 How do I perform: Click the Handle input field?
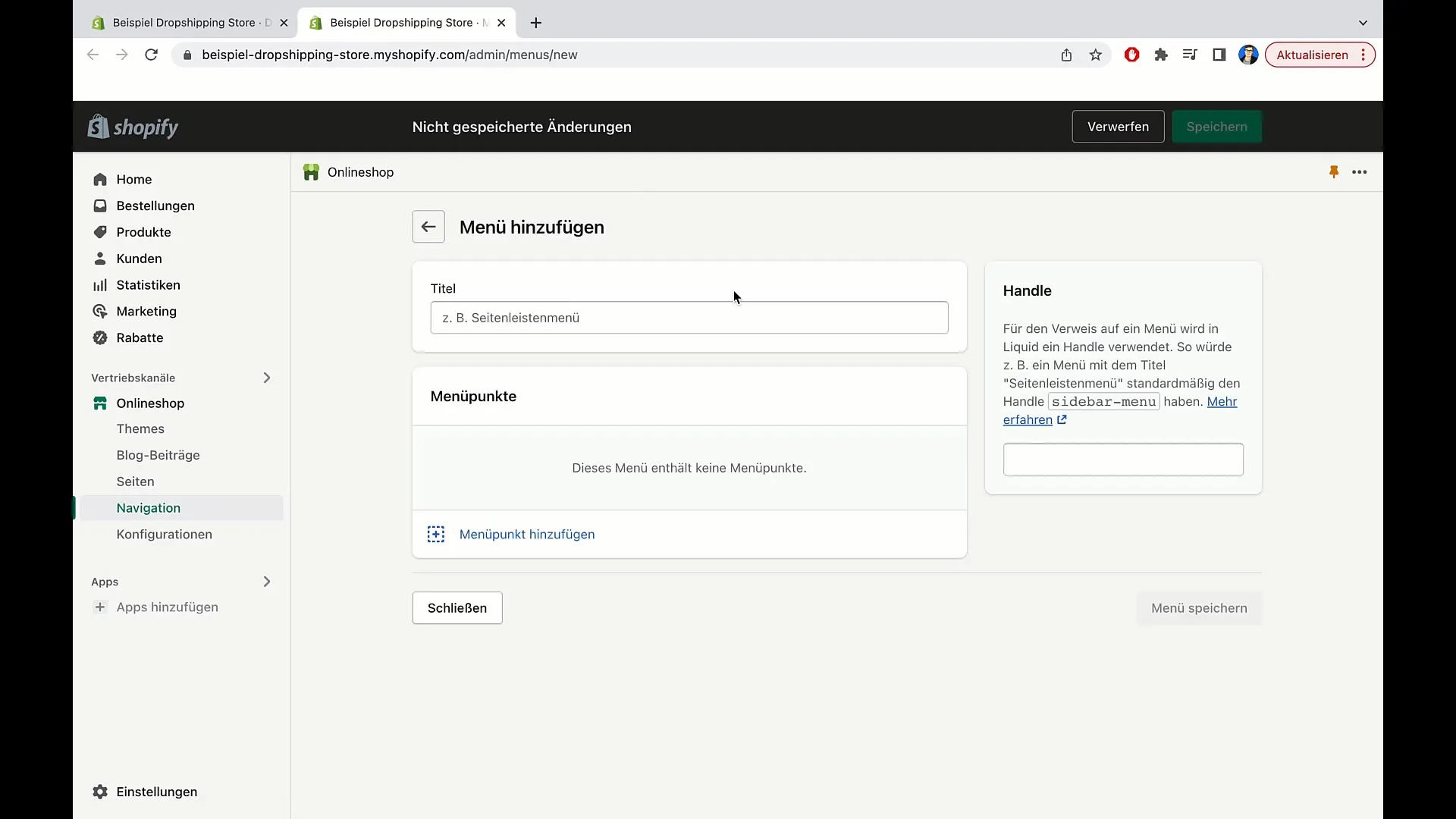tap(1122, 458)
